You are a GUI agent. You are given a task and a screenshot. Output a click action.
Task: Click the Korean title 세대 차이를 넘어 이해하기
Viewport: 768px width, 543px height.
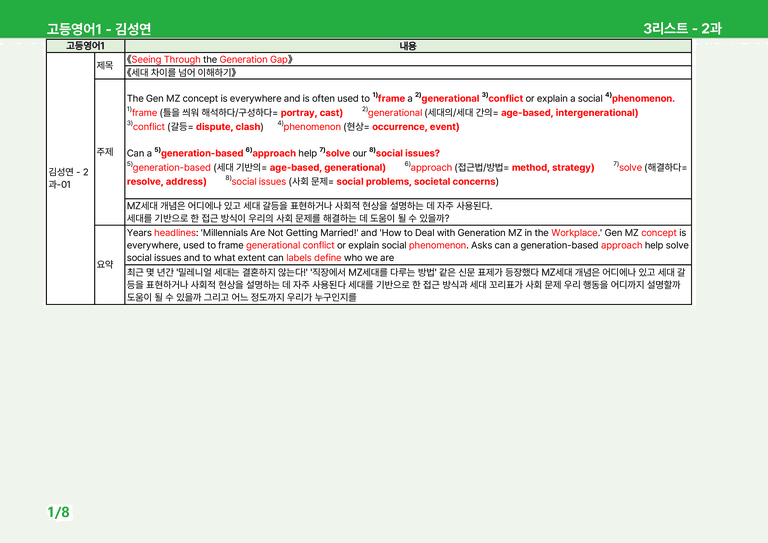[x=182, y=72]
